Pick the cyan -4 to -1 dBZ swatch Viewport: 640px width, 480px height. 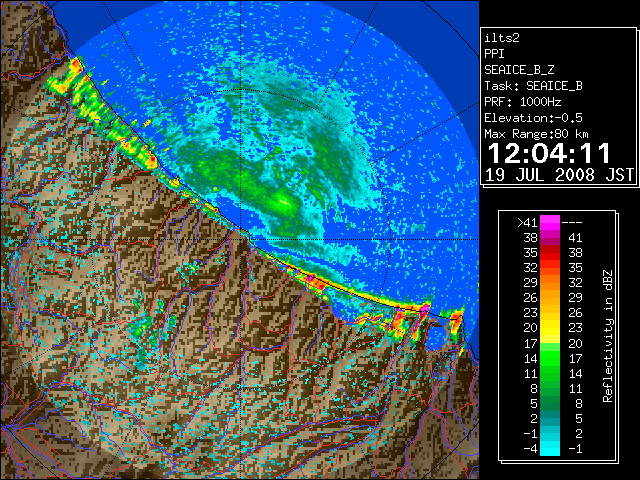coord(550,449)
